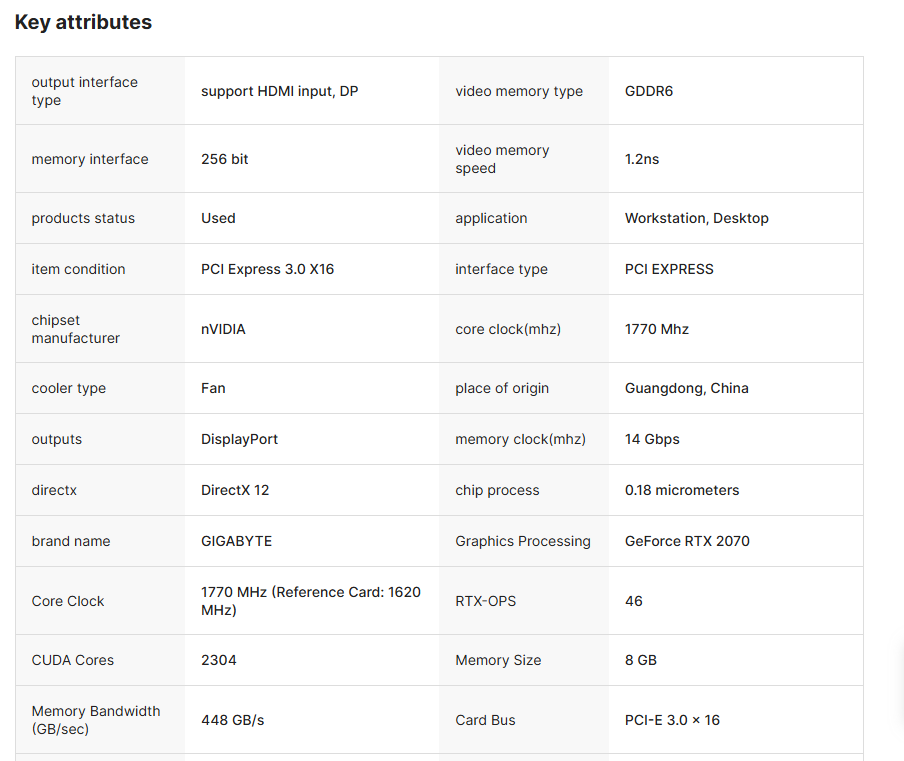
Task: Select the "RTX-OPS" label
Action: tap(485, 601)
